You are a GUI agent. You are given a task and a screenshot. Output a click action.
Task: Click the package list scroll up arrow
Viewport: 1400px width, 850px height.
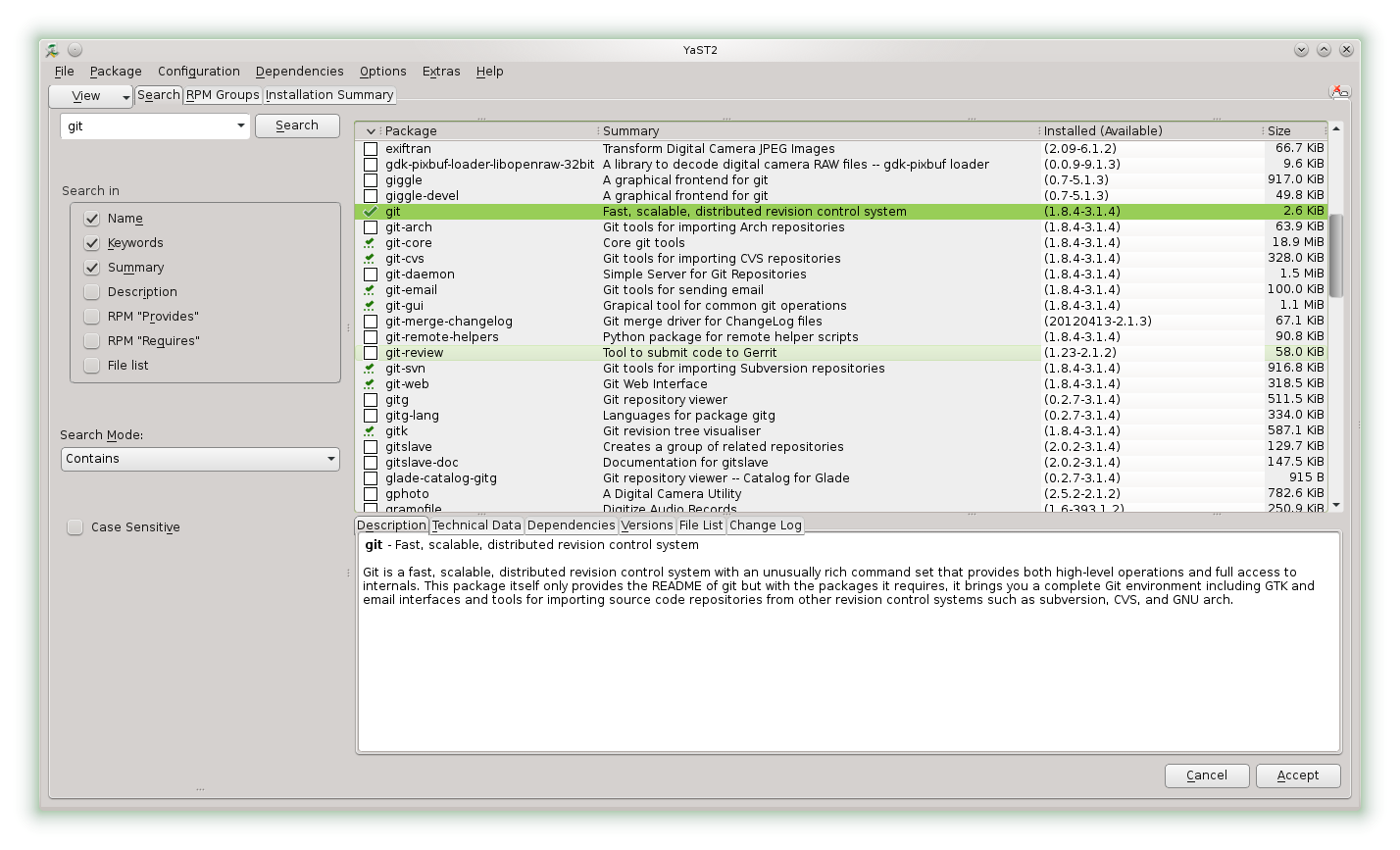point(1335,129)
